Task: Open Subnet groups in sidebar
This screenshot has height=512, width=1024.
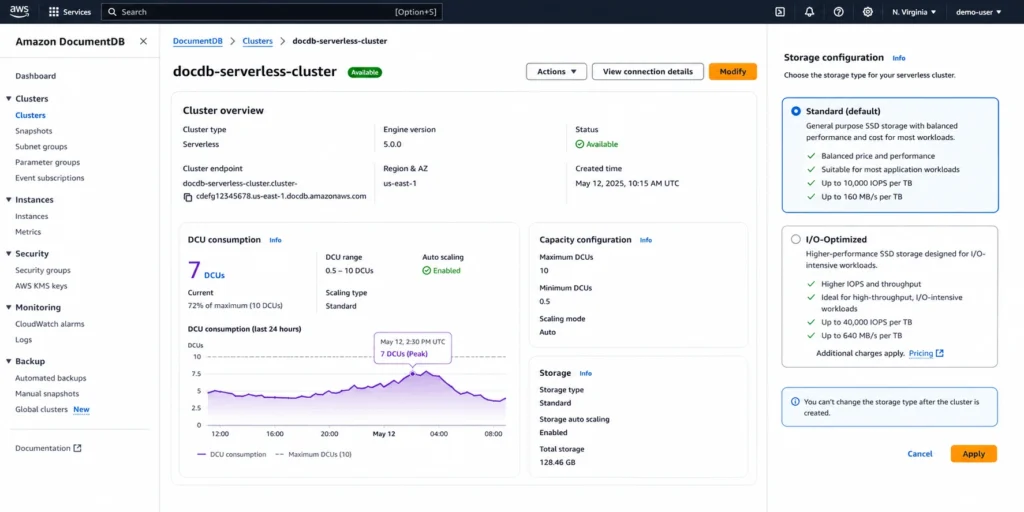Action: (41, 146)
